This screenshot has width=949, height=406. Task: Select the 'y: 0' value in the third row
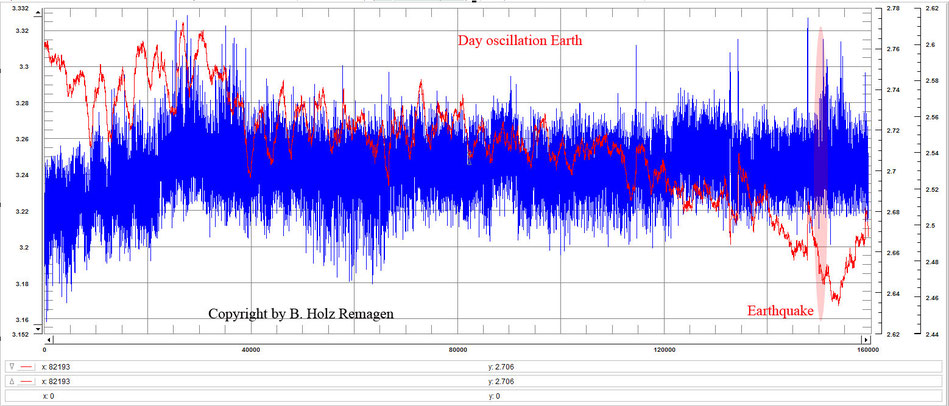tap(493, 396)
